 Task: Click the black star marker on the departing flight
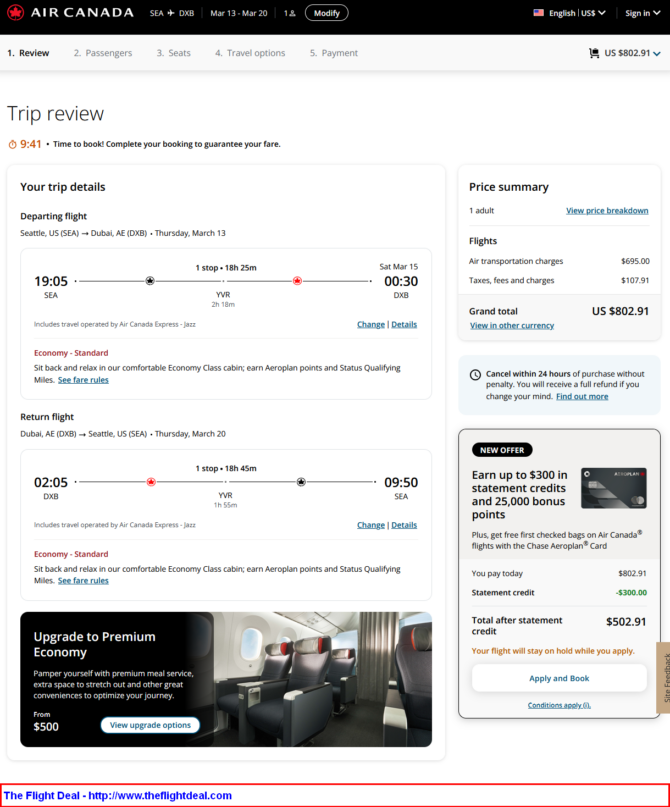pos(150,281)
